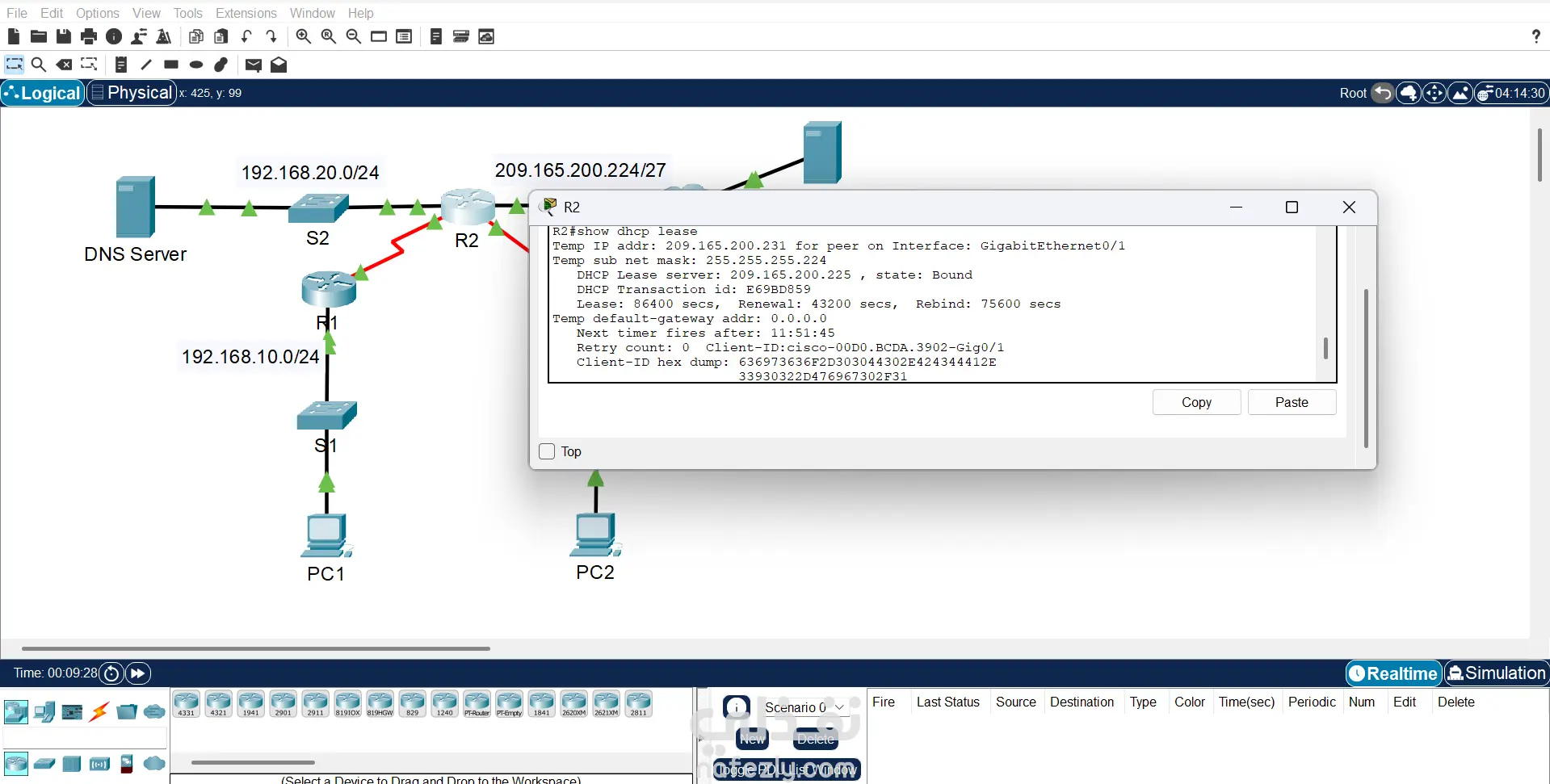The width and height of the screenshot is (1550, 784).
Task: Create a new file from the toolbar
Action: [x=13, y=36]
